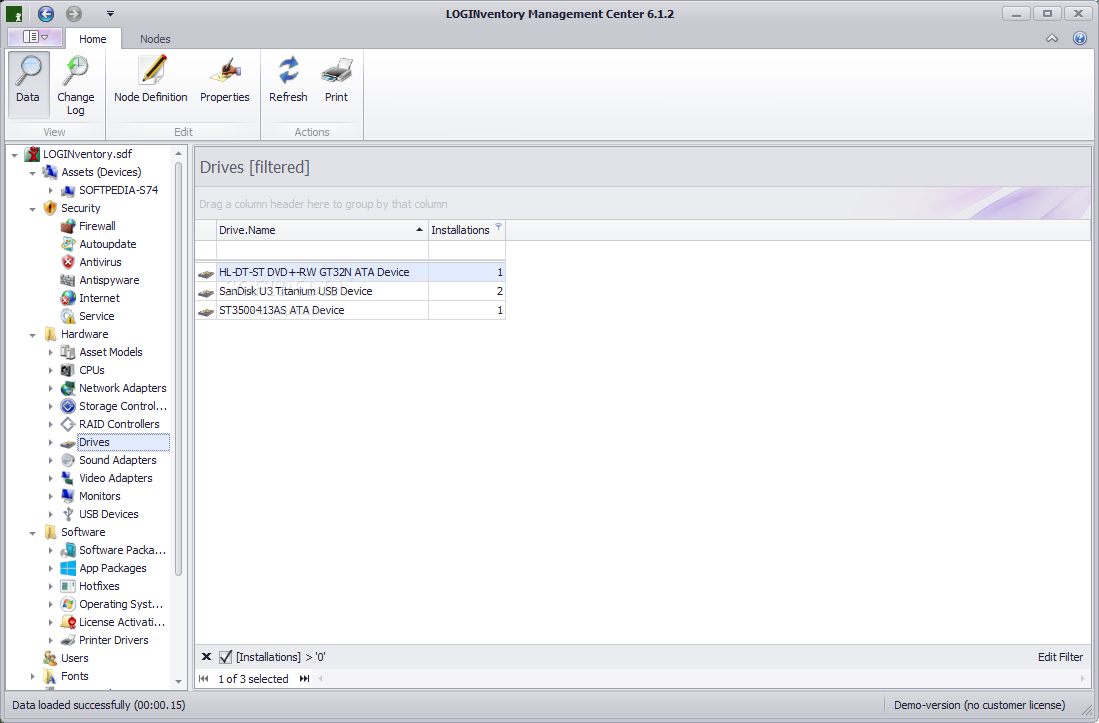Screen dimensions: 1099x723
Task: Click the Installations filter row field
Action: 467,250
